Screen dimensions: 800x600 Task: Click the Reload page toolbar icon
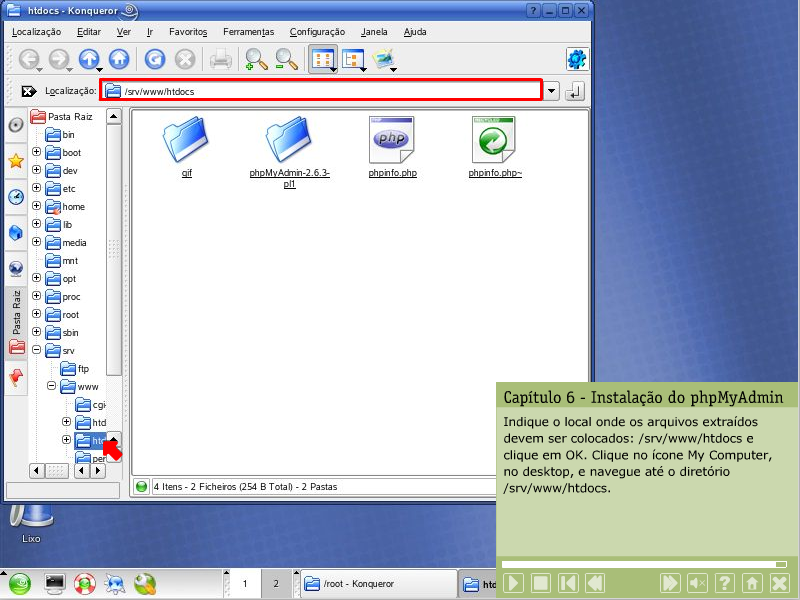coord(154,60)
